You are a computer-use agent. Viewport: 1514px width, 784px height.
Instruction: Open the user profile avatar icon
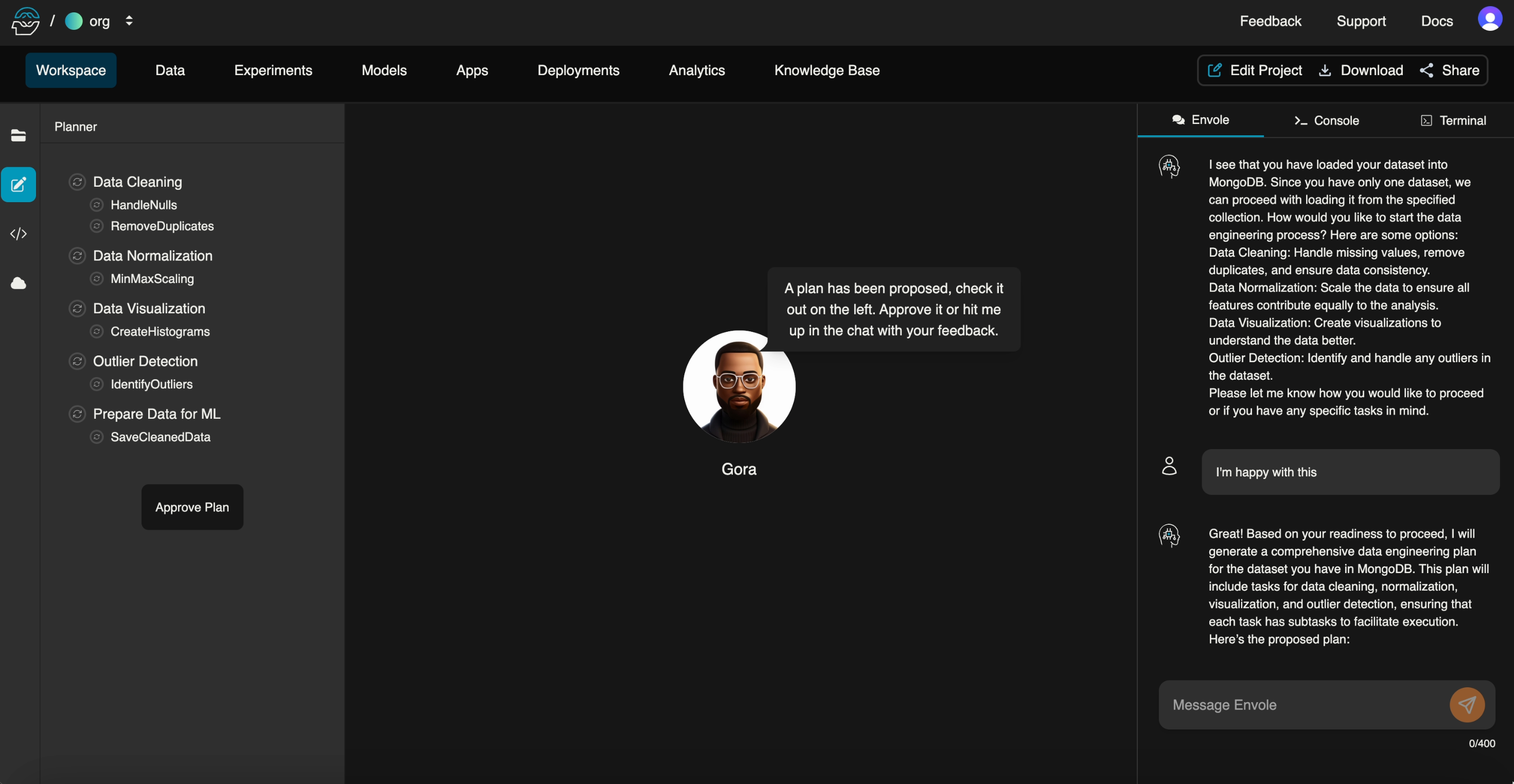[x=1489, y=20]
